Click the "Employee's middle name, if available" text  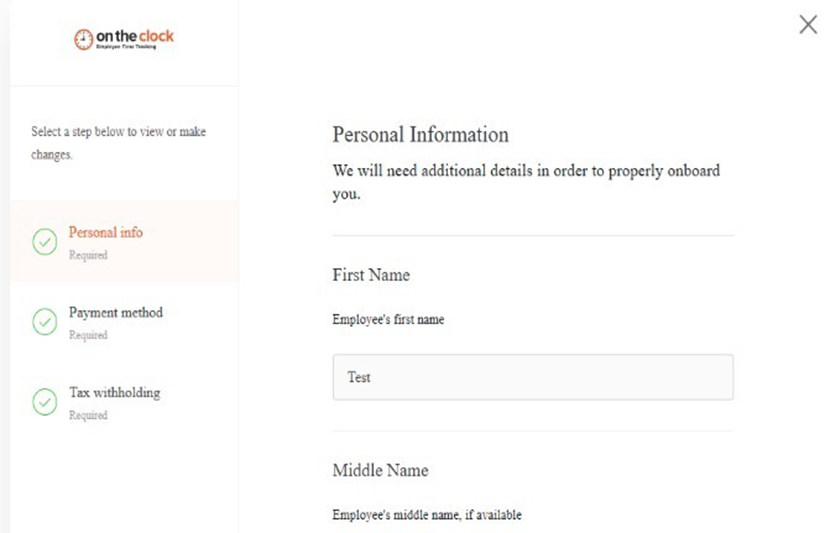coord(426,515)
